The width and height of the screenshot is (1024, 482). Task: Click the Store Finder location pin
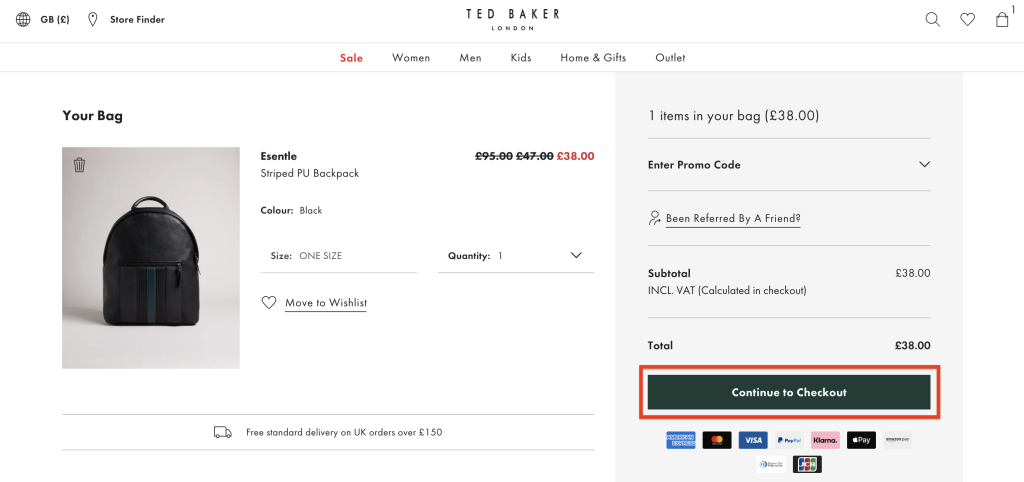click(93, 20)
